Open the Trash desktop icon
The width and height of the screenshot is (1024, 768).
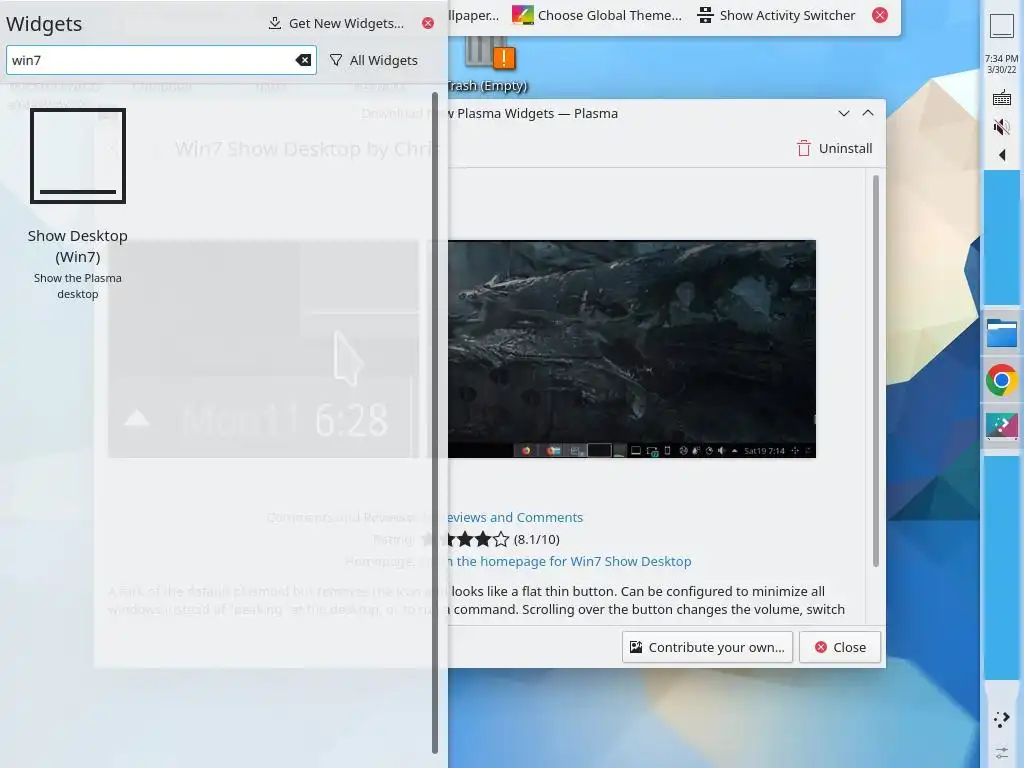[x=488, y=64]
